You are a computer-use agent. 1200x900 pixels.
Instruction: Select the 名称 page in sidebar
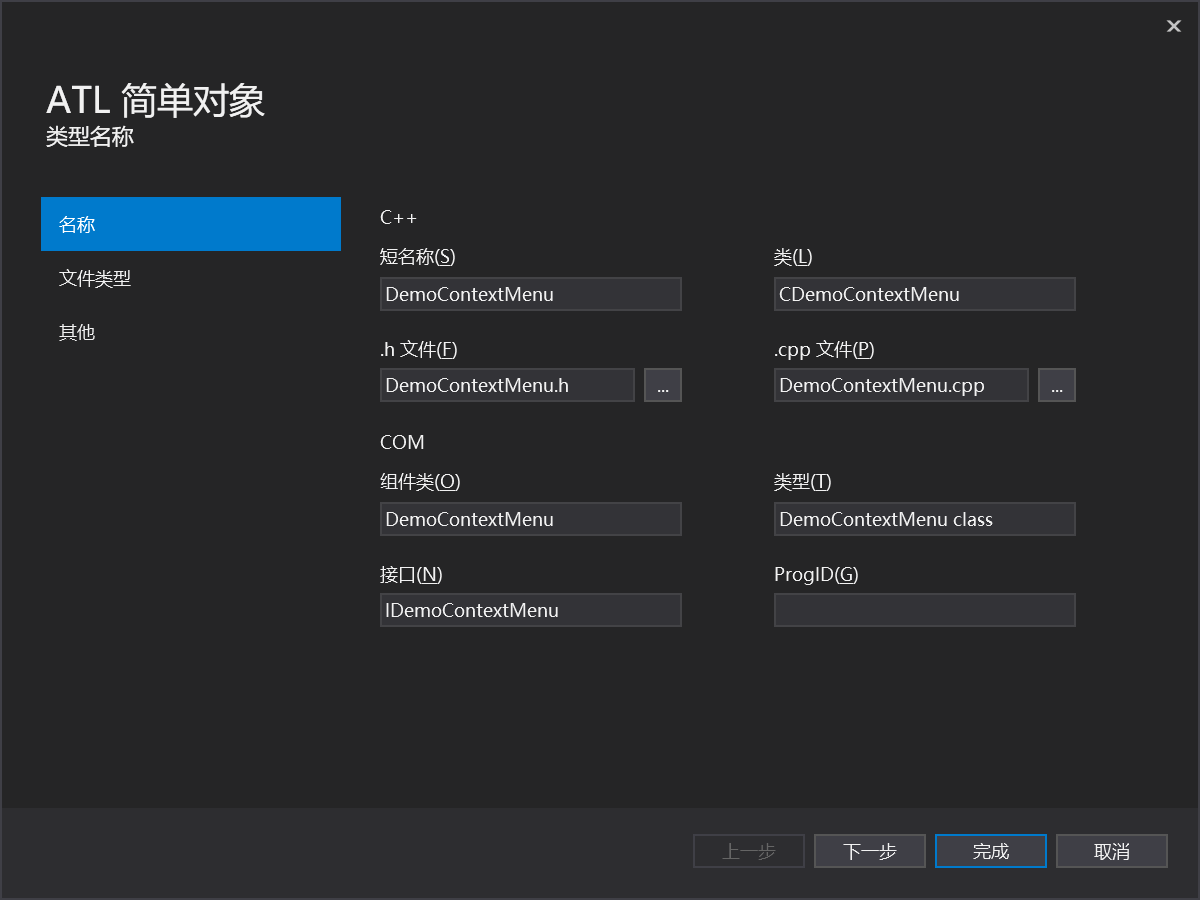[x=190, y=225]
